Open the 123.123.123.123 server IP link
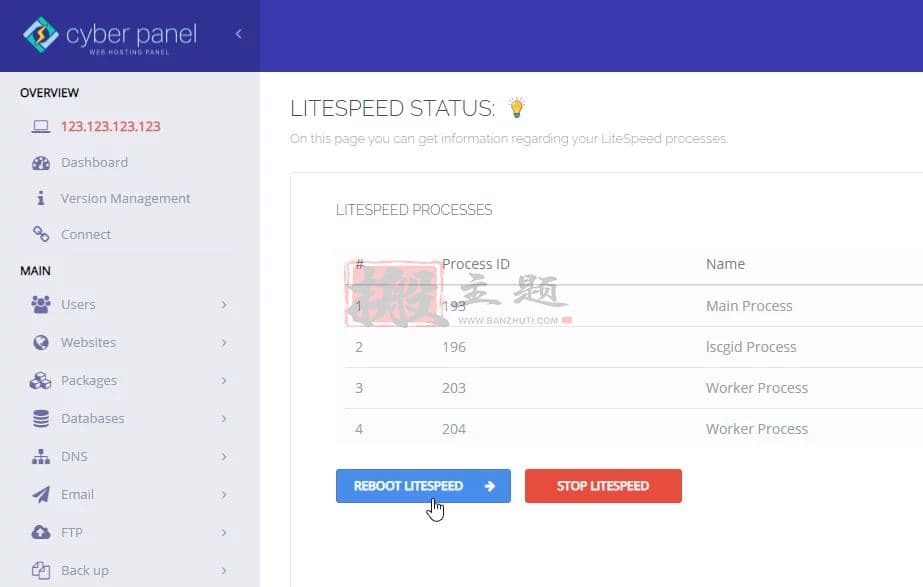The width and height of the screenshot is (923, 587). pyautogui.click(x=111, y=127)
